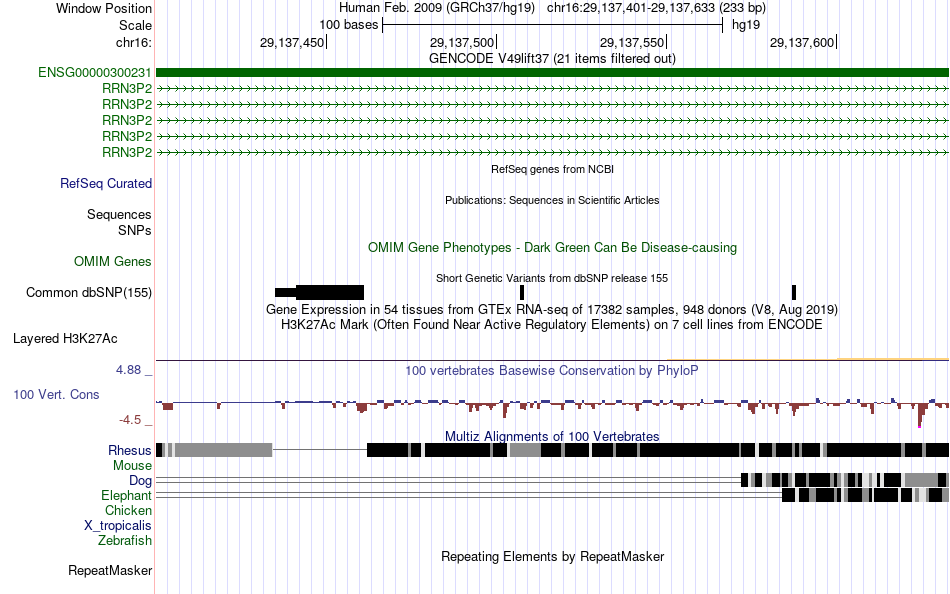Click the Elephant alignment blocks

click(865, 495)
